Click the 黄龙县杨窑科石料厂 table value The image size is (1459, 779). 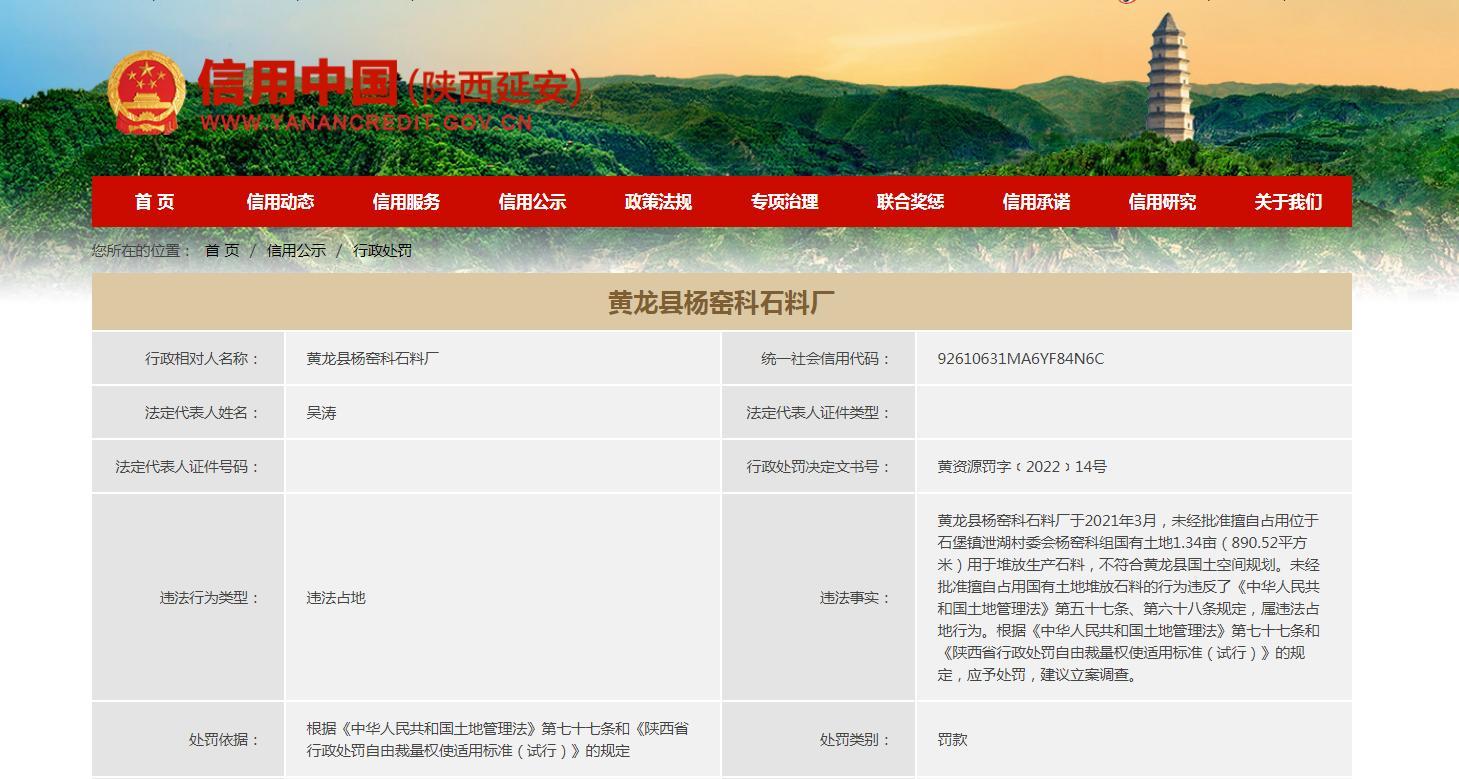click(372, 359)
